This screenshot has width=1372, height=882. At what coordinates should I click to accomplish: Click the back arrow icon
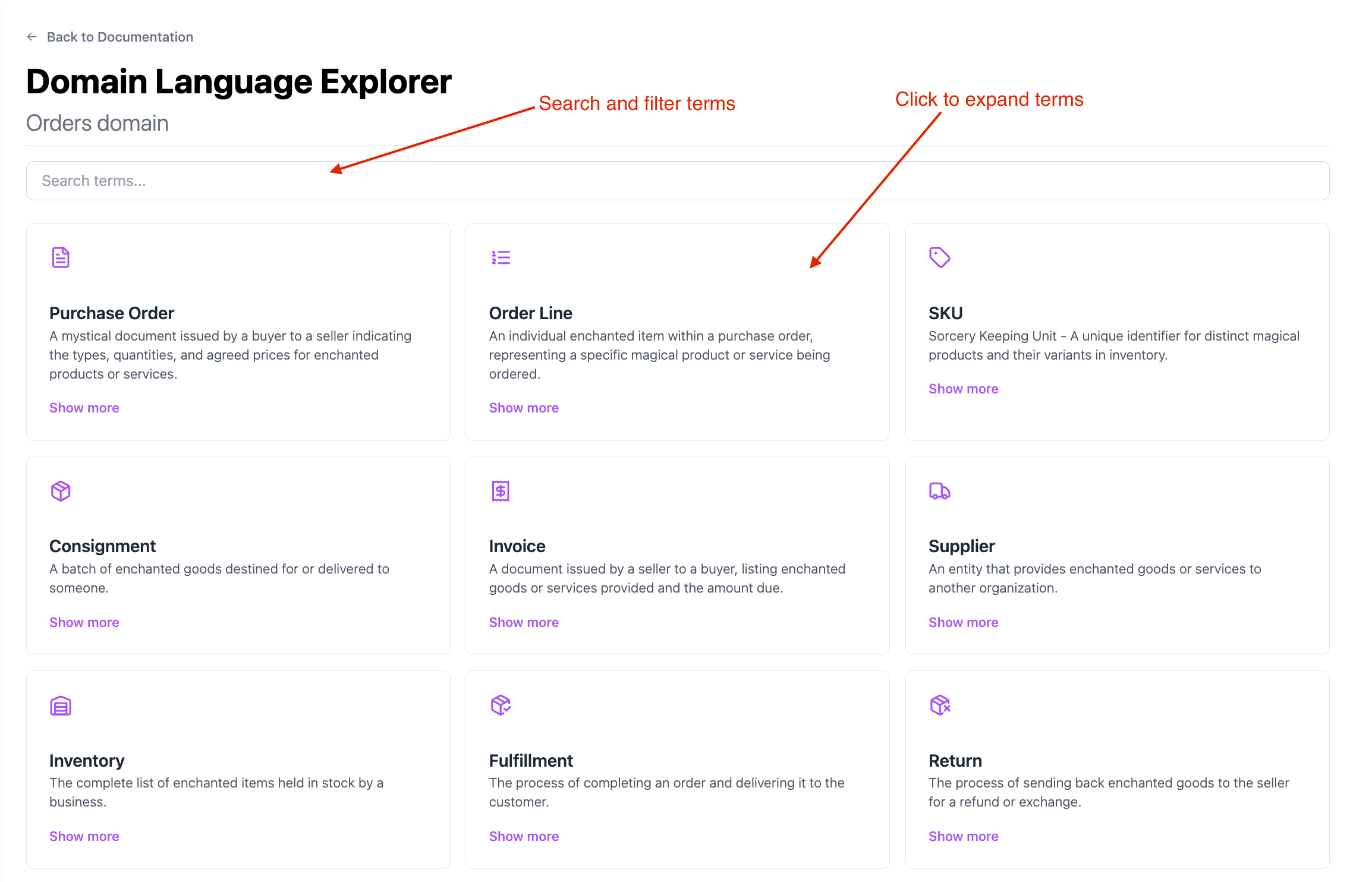click(x=32, y=37)
